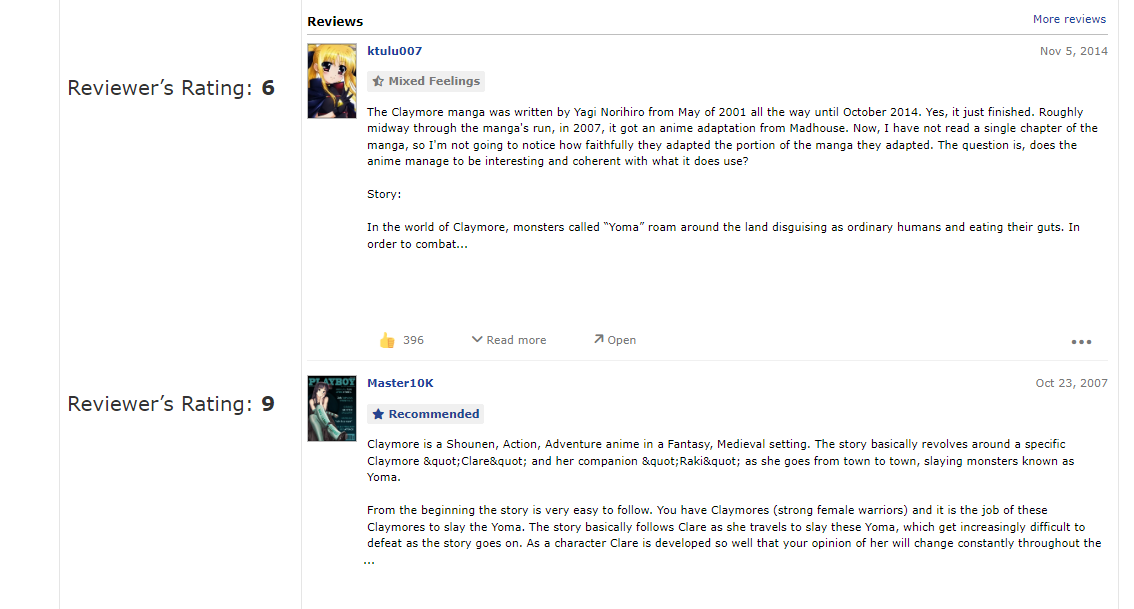Click the blue star icon beside Recommended
The width and height of the screenshot is (1134, 609).
(378, 414)
